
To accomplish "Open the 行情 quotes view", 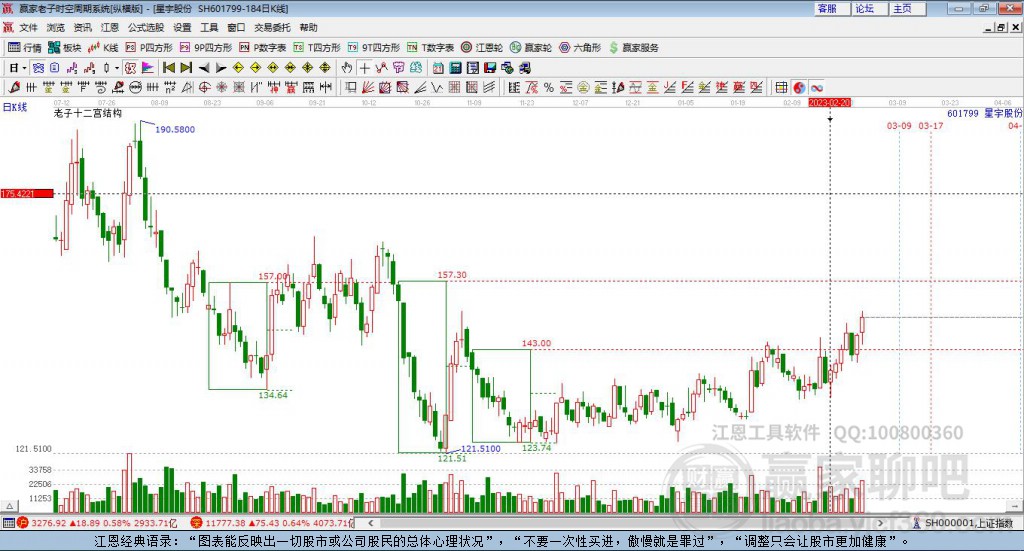I will point(25,47).
